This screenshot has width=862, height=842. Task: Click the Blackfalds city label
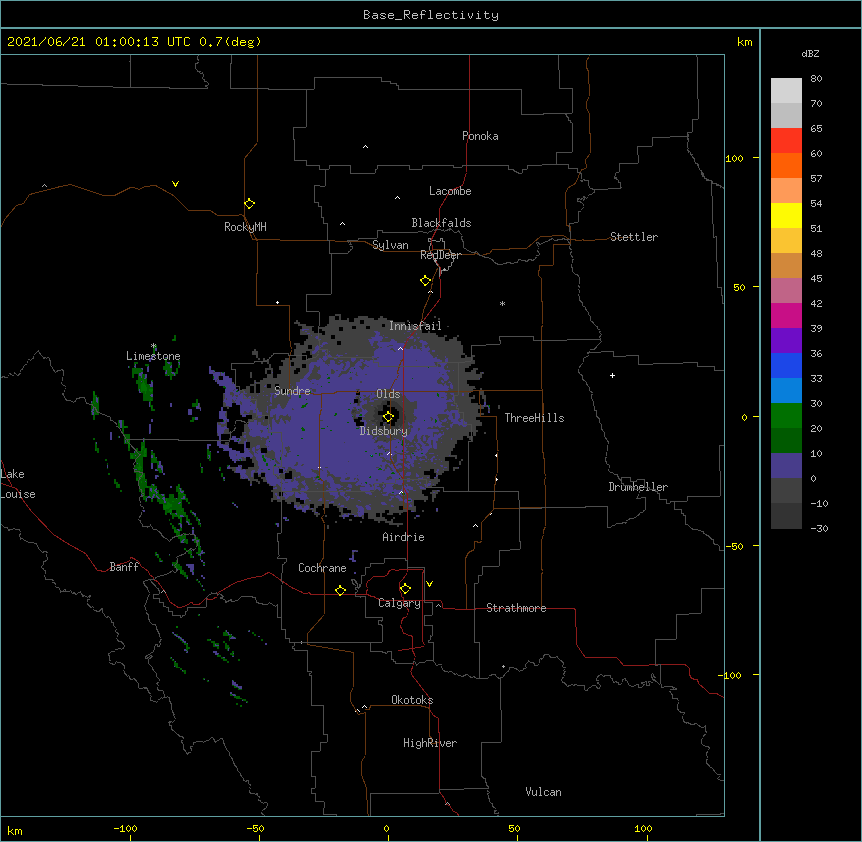click(x=441, y=223)
